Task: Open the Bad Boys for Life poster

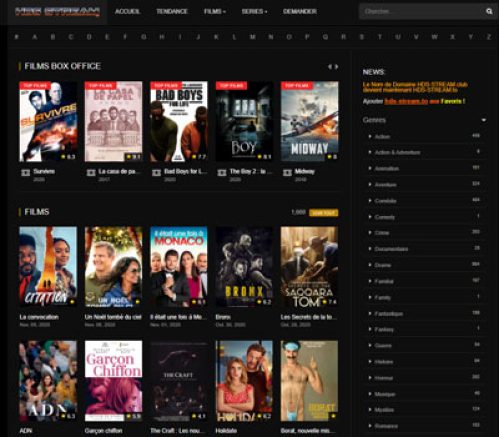Action: 179,121
